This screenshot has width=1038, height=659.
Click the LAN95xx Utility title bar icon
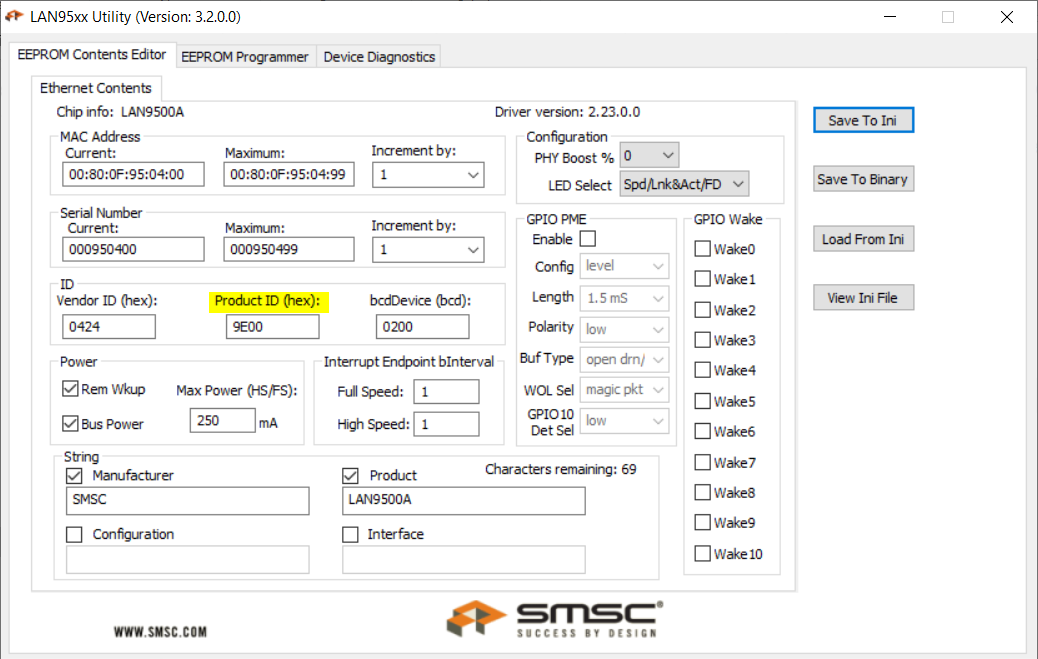click(14, 16)
